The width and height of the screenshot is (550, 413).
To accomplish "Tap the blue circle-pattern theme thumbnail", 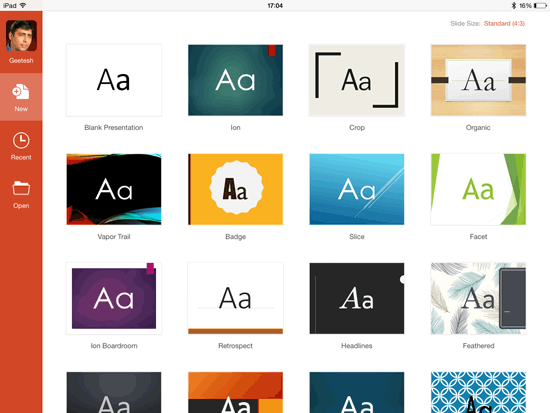I will coord(478,392).
